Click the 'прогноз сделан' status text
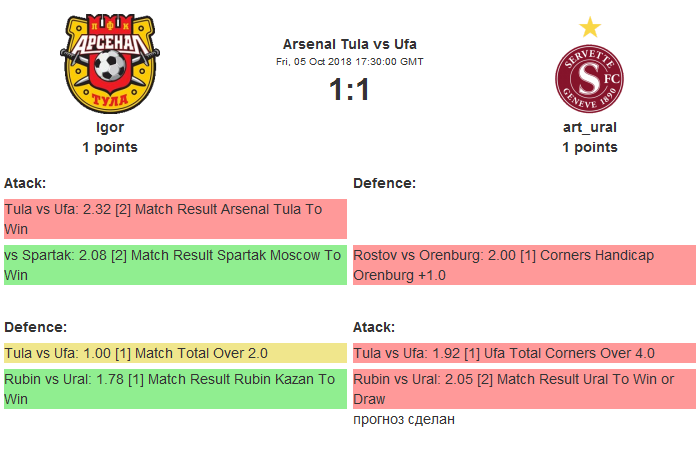Screen dimensions: 700x460 pyautogui.click(x=404, y=419)
